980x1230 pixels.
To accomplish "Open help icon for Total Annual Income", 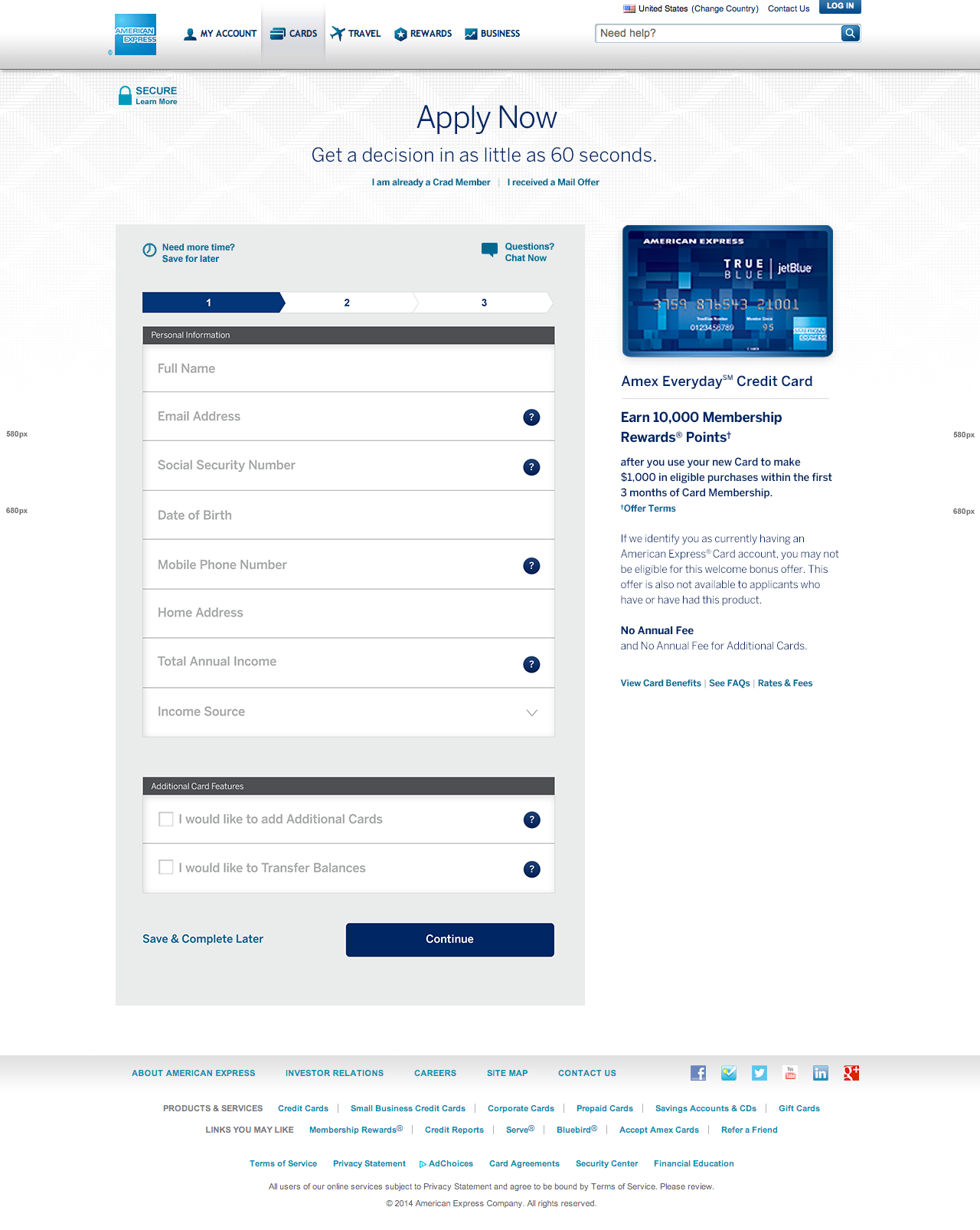I will (531, 665).
